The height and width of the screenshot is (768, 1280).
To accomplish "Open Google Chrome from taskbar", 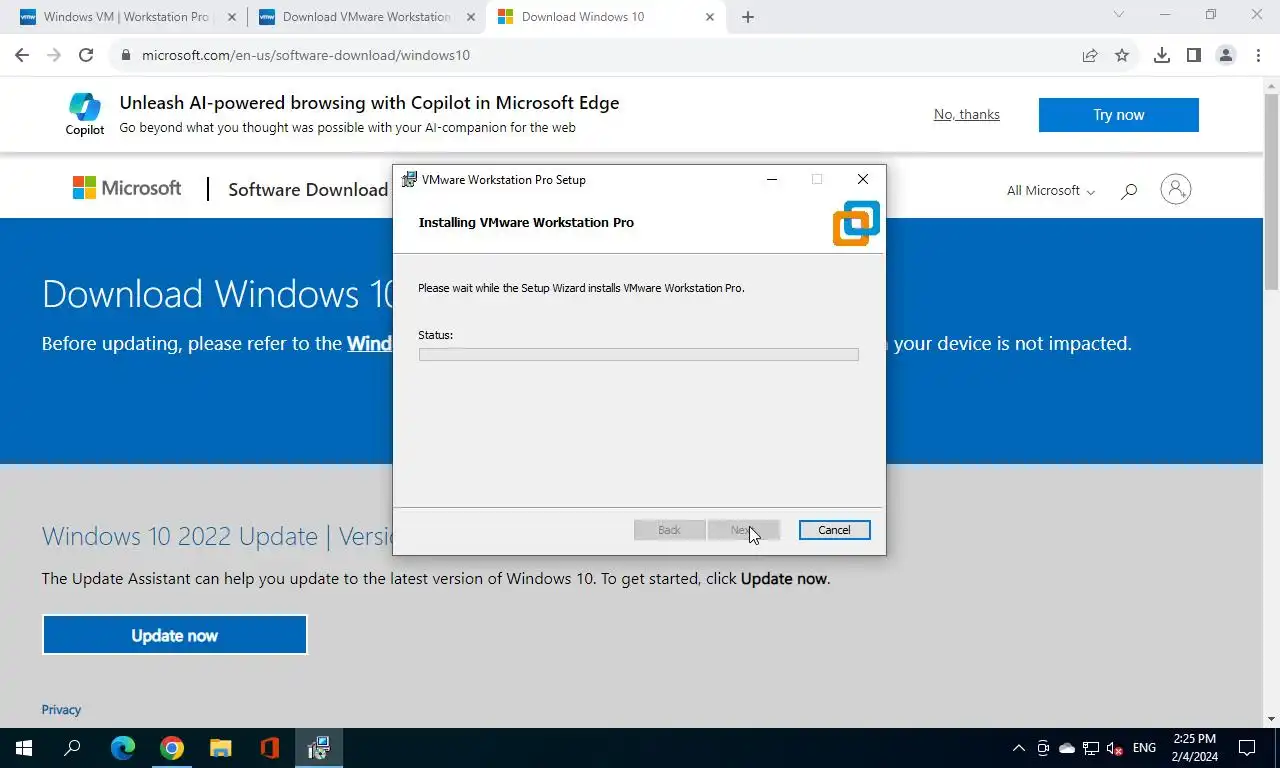I will (172, 748).
